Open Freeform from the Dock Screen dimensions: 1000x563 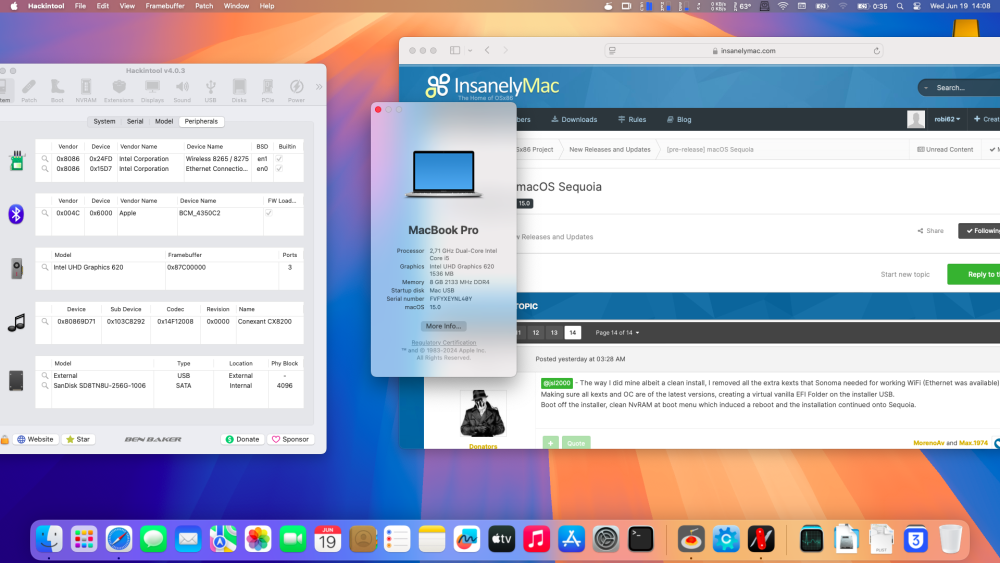pyautogui.click(x=467, y=539)
